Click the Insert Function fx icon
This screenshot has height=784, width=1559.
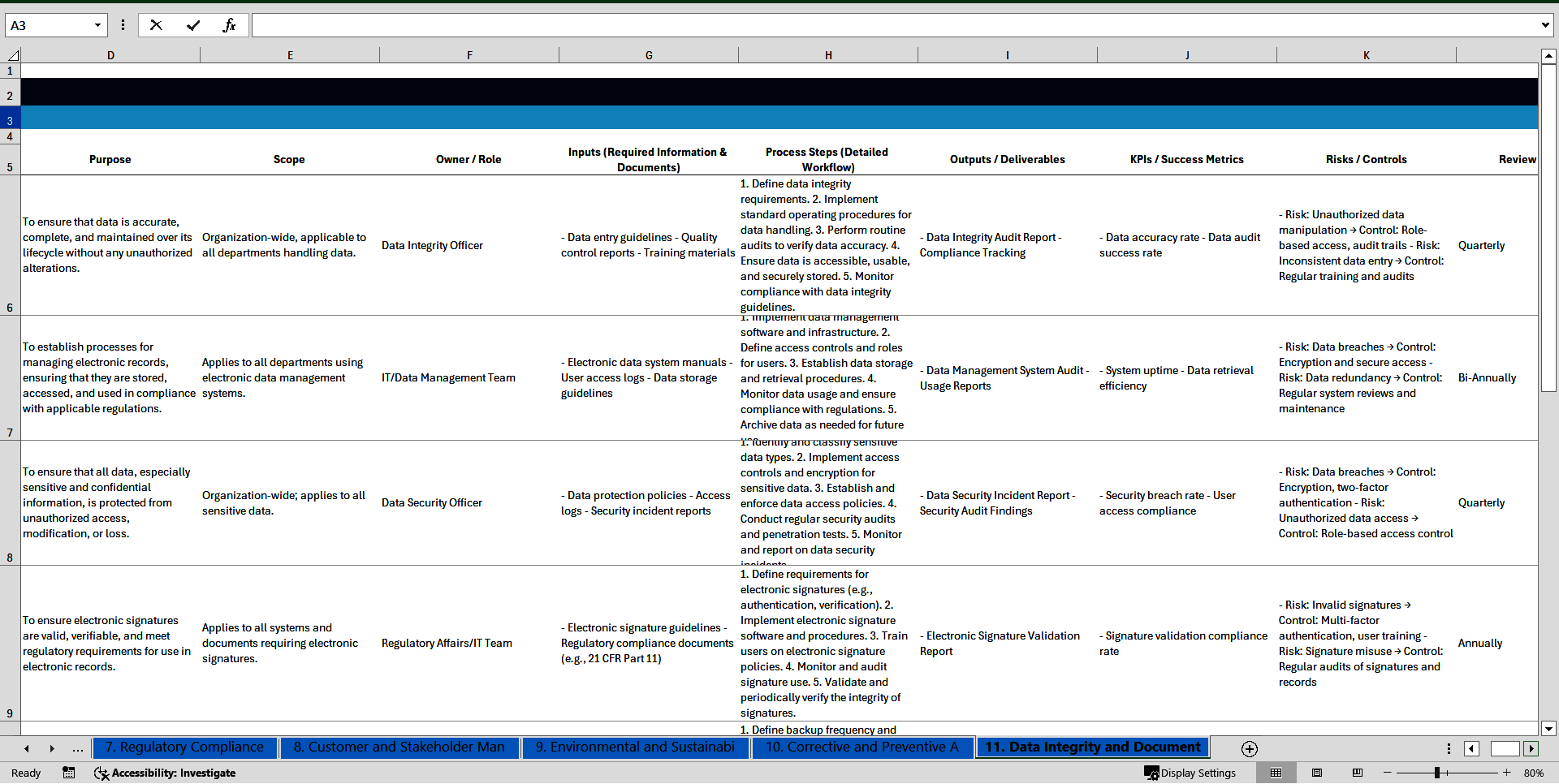coord(229,25)
